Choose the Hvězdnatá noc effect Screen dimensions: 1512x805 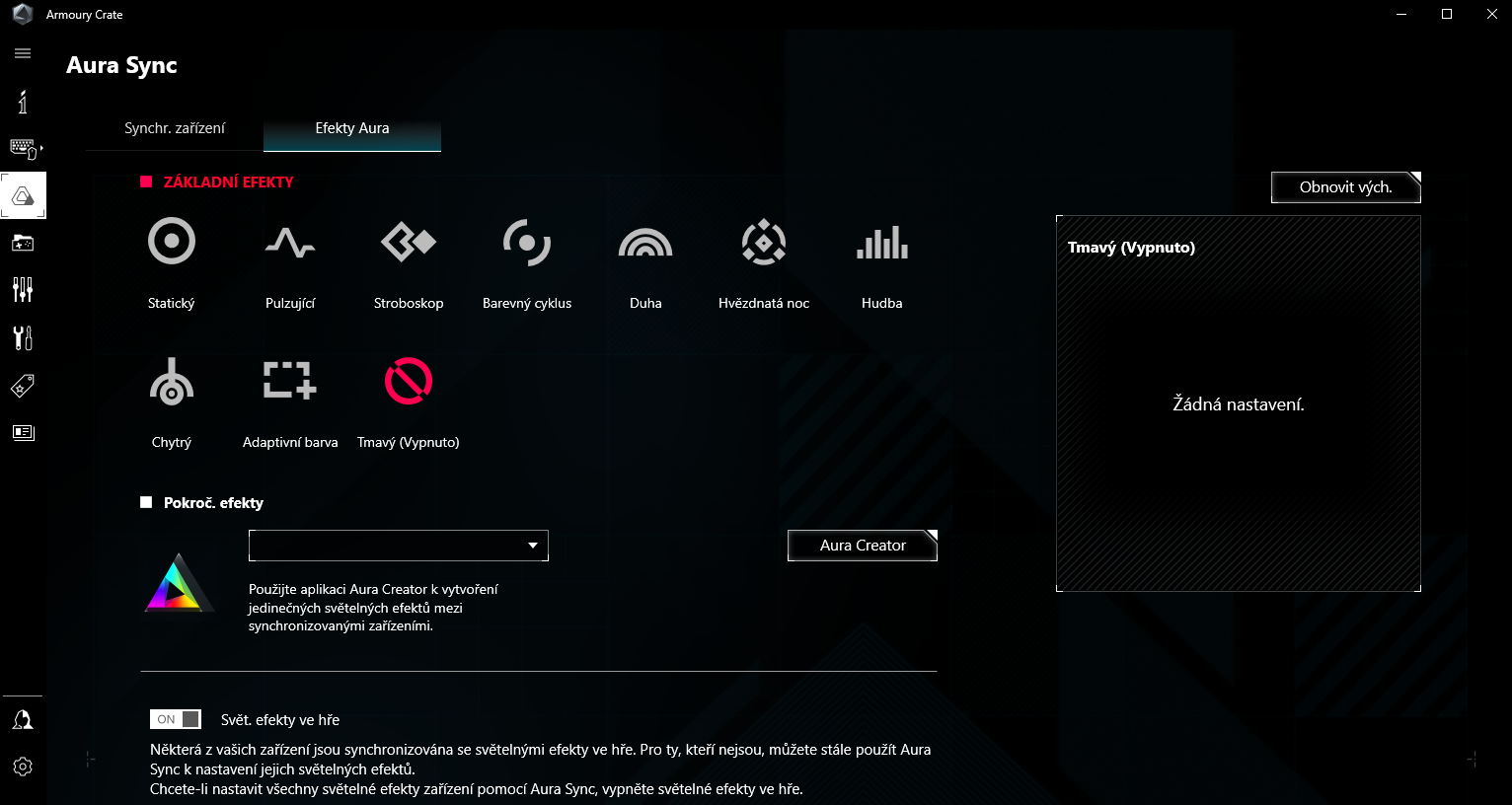[x=764, y=242]
